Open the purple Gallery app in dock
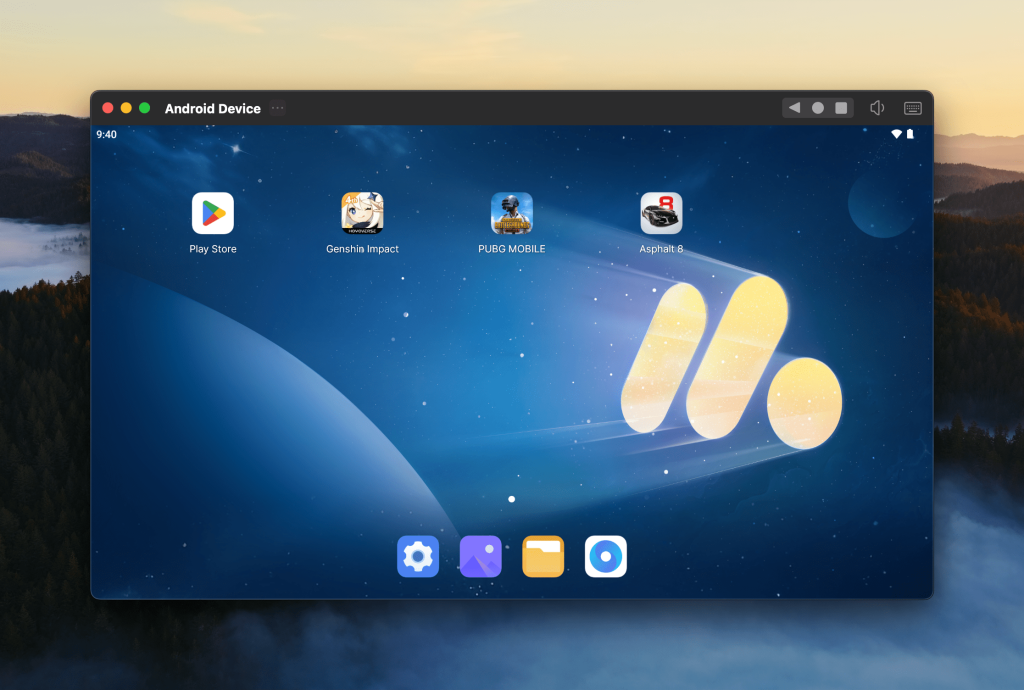Screen dimensions: 1024x690 (x=480, y=557)
